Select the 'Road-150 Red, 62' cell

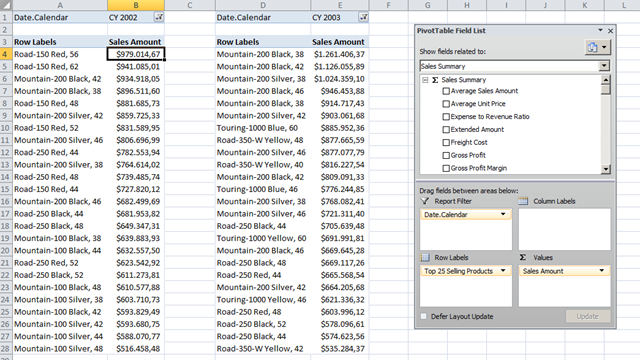60,66
